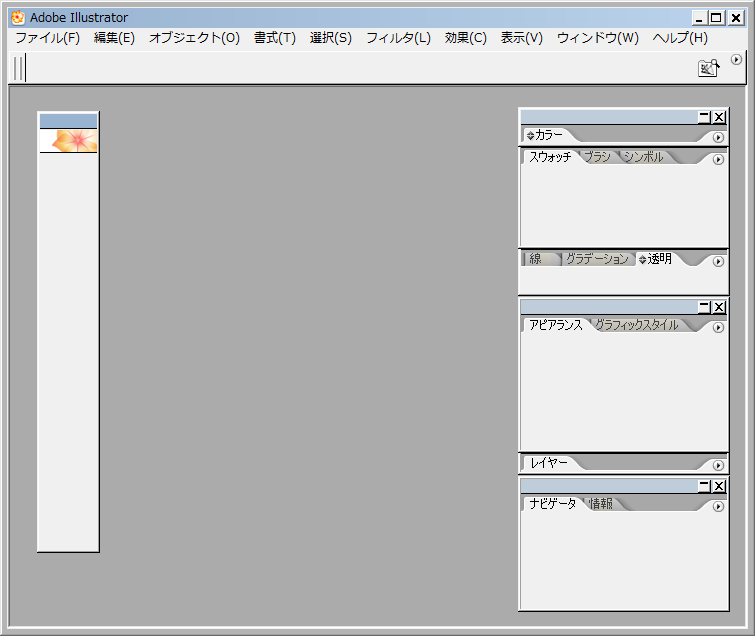Click the toolbox palette title bar
The height and width of the screenshot is (636, 755).
(68, 121)
